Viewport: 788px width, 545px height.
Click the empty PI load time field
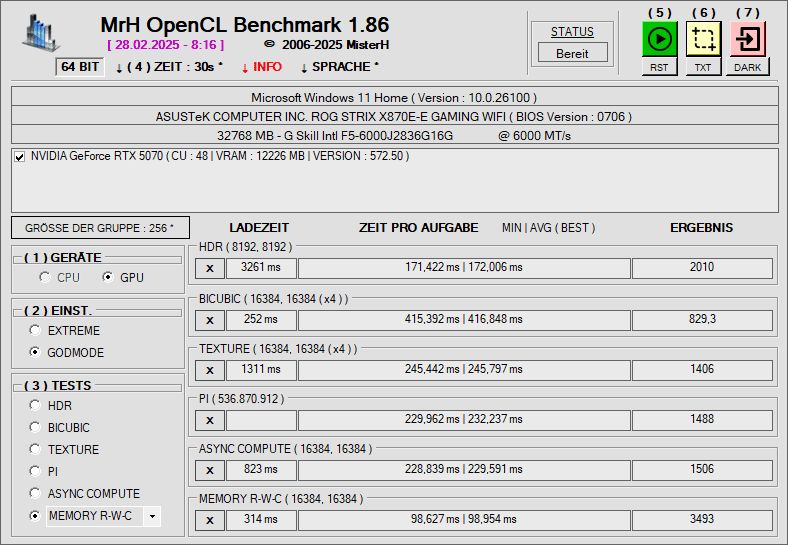(x=261, y=420)
